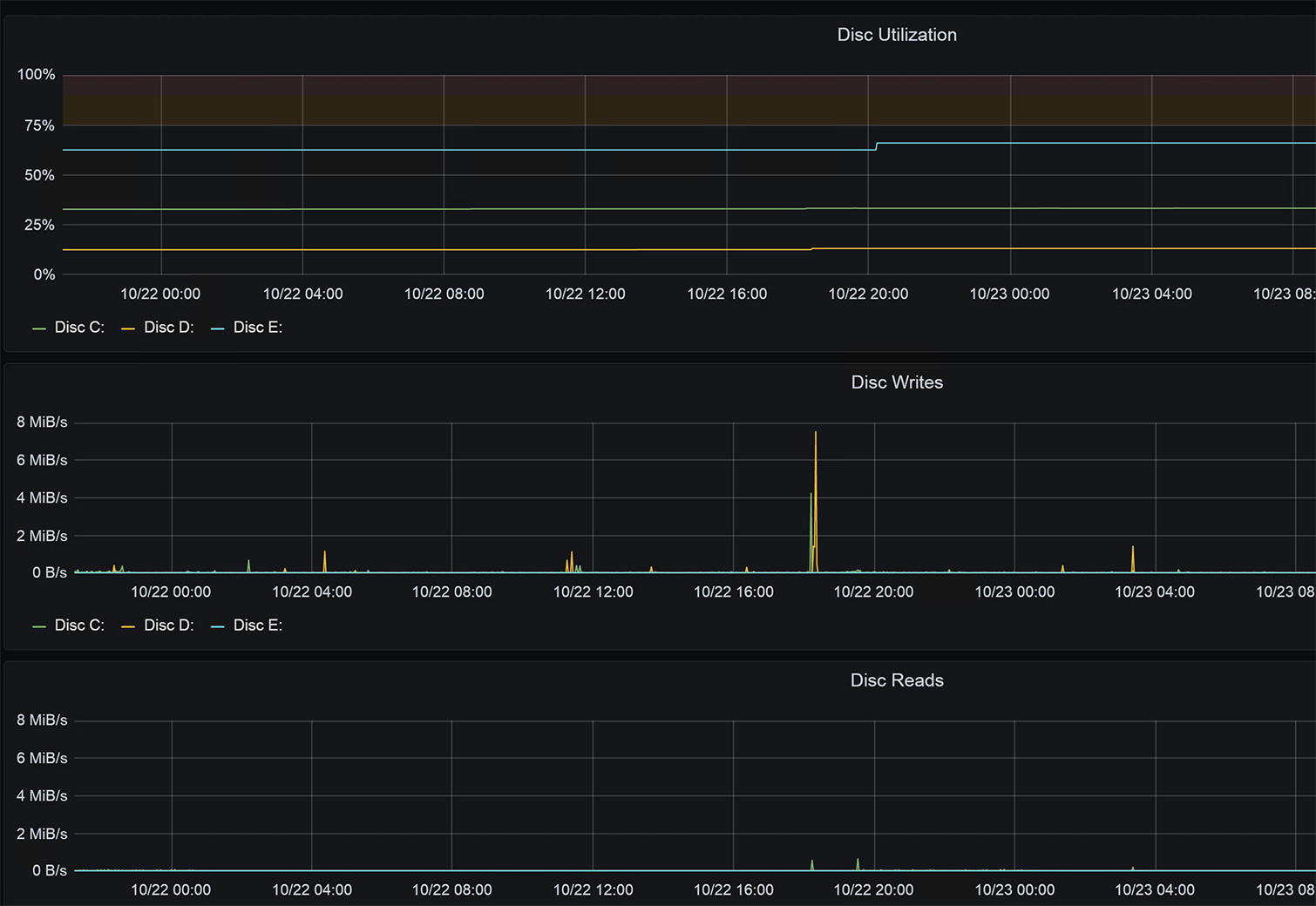Viewport: 1316px width, 906px height.
Task: Click the 0% axis label in Disc Utilization
Action: pyautogui.click(x=44, y=274)
